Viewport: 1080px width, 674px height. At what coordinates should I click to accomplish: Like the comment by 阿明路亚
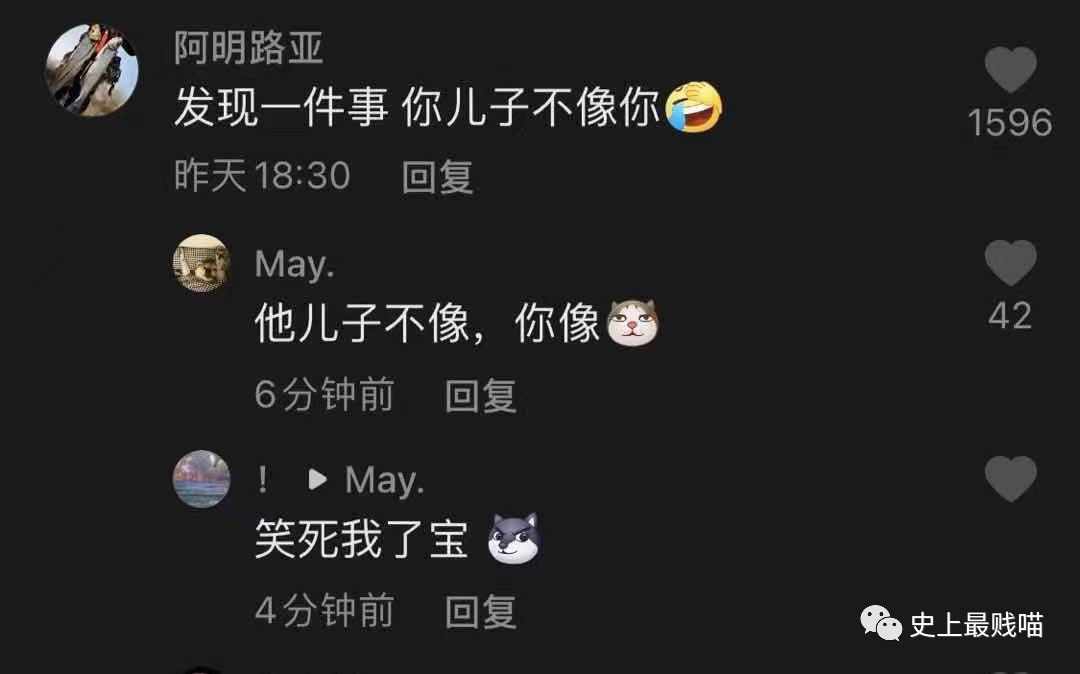1010,70
